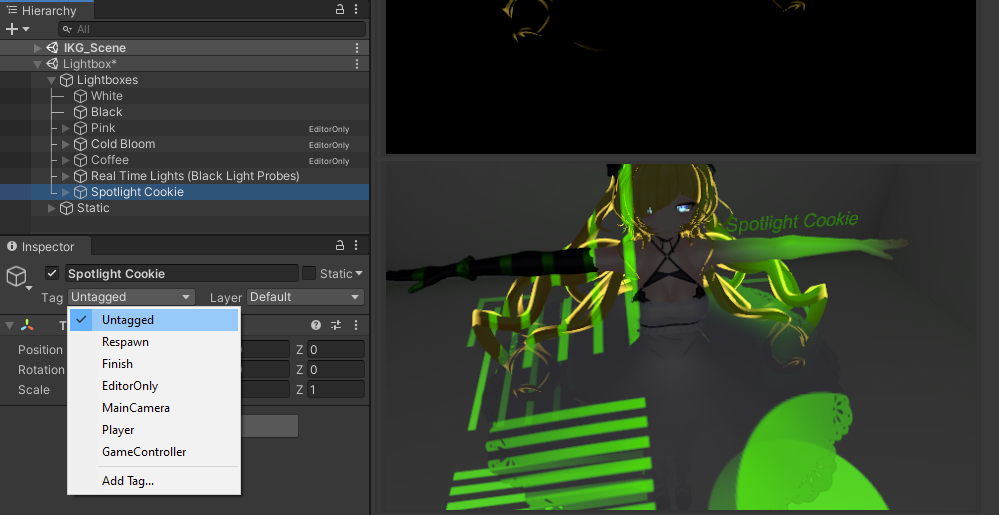Open the Layer dropdown showing Default
This screenshot has height=515, width=999.
(x=305, y=297)
